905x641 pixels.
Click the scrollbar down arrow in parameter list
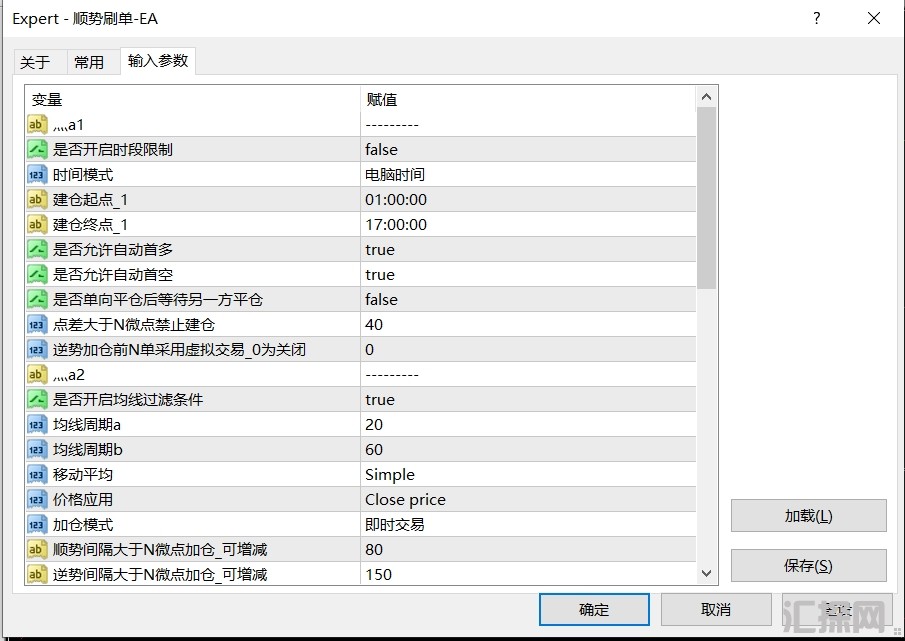(x=707, y=573)
